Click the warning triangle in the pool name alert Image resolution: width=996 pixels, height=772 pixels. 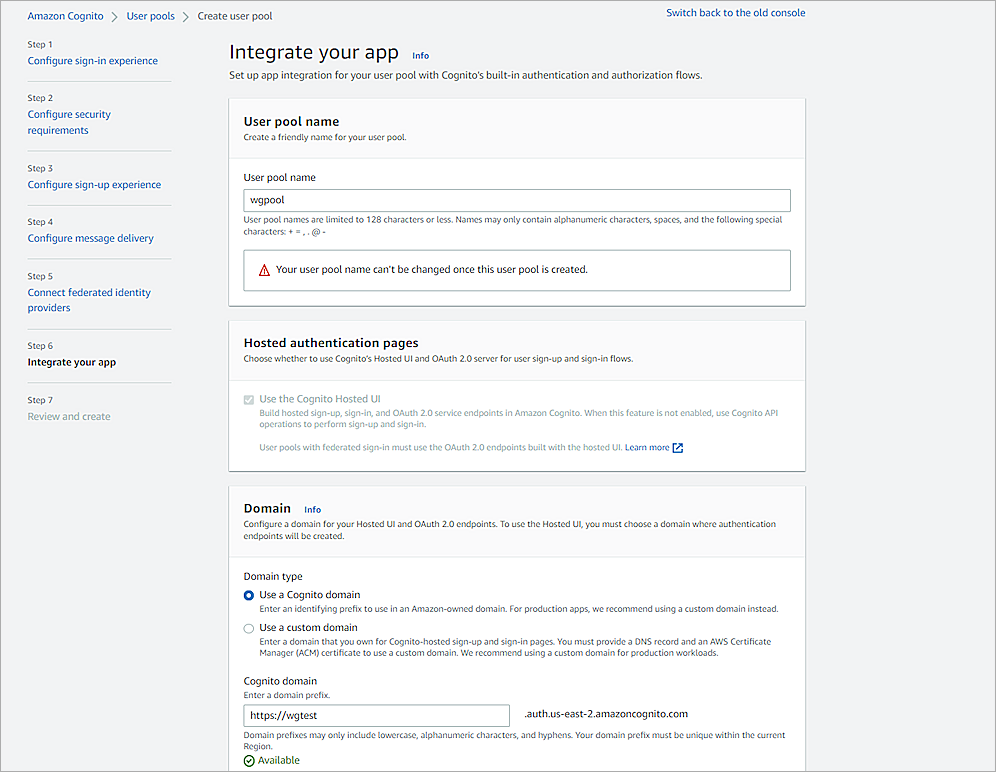pyautogui.click(x=263, y=270)
